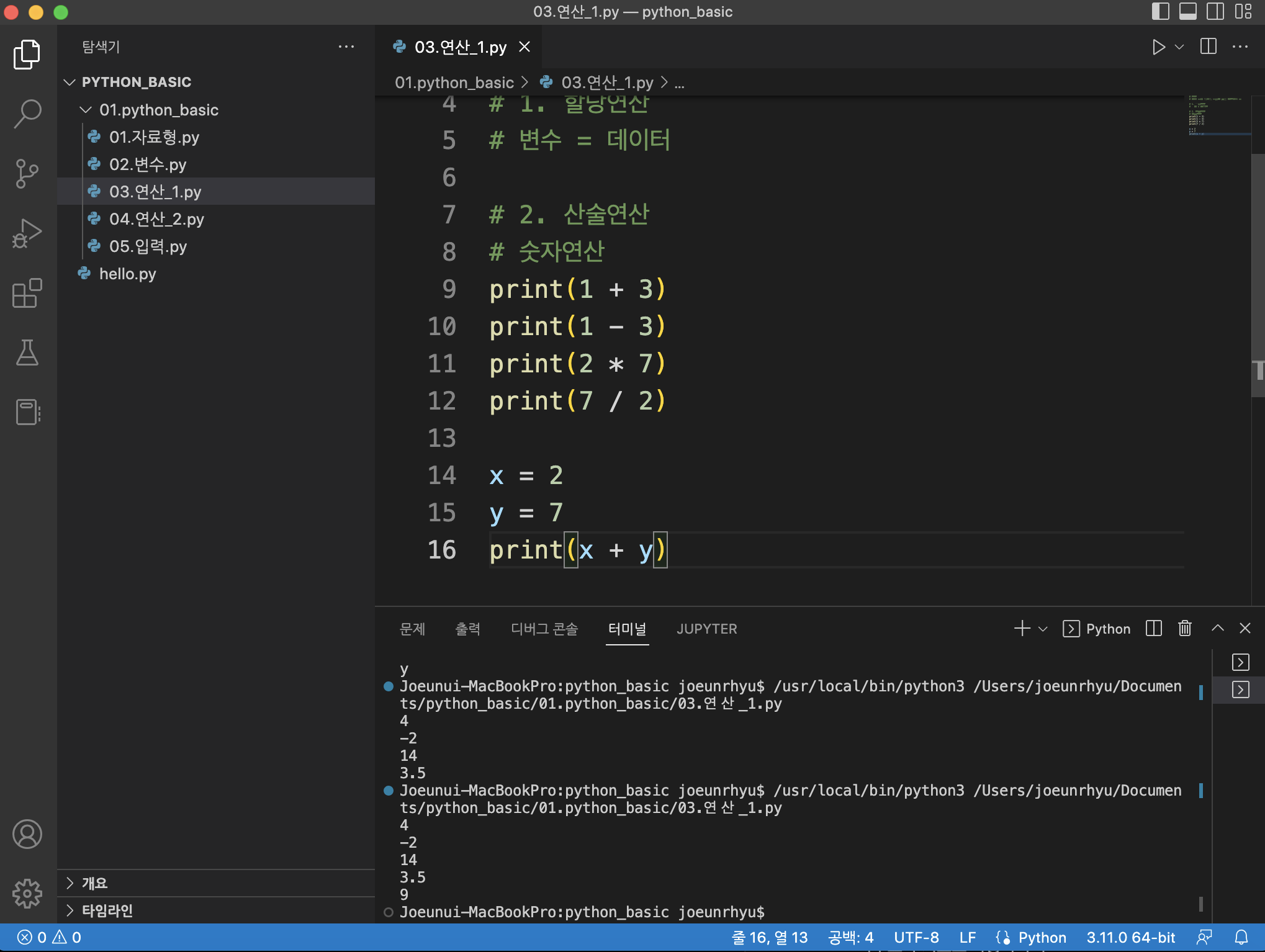This screenshot has width=1265, height=952.
Task: Click 01.python_basic in the breadcrumb
Action: coord(454,83)
